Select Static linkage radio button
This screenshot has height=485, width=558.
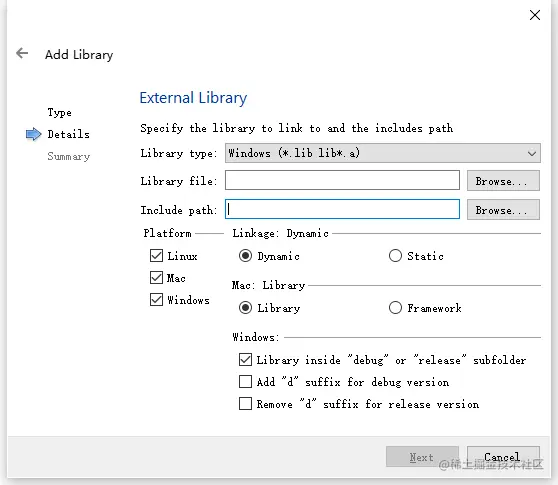(395, 255)
